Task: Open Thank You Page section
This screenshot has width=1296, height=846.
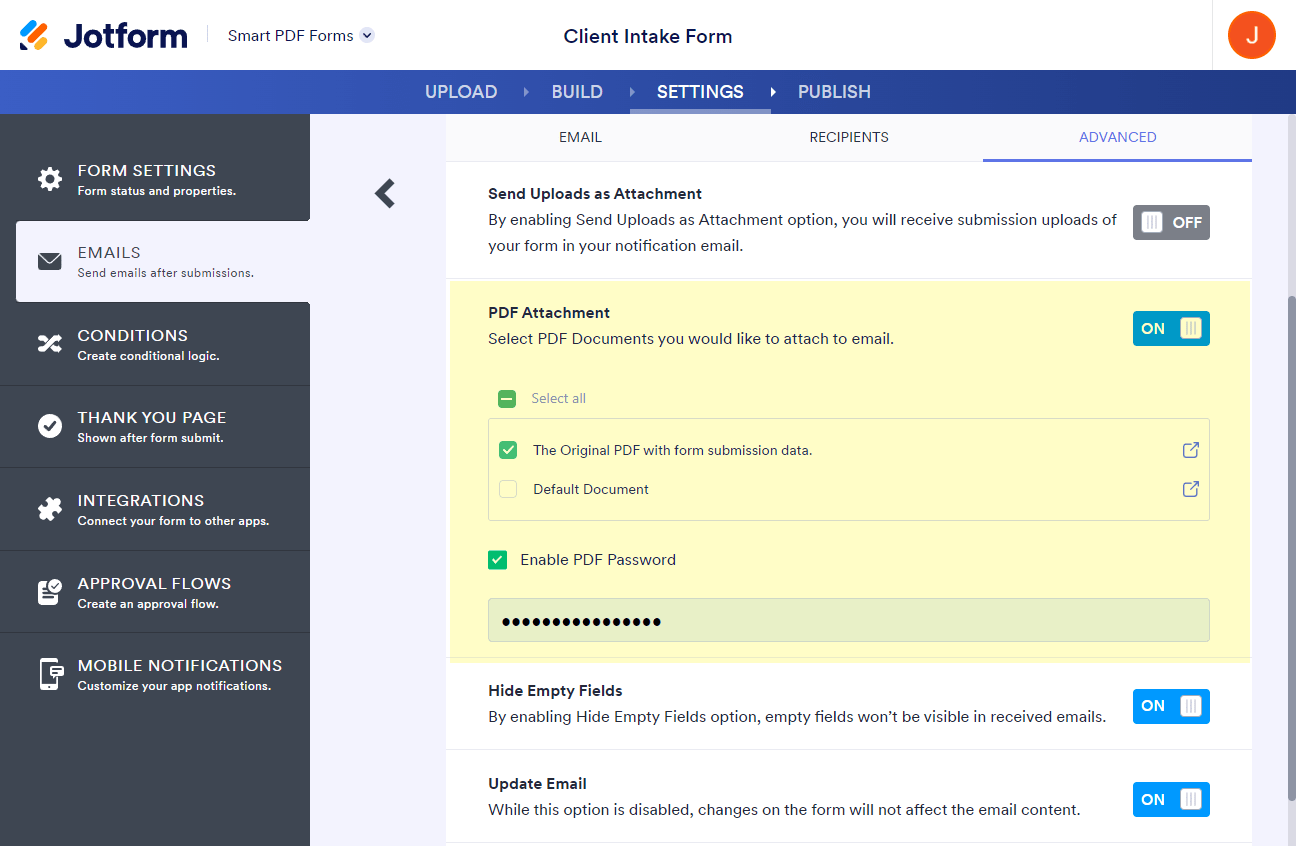Action: 155,426
